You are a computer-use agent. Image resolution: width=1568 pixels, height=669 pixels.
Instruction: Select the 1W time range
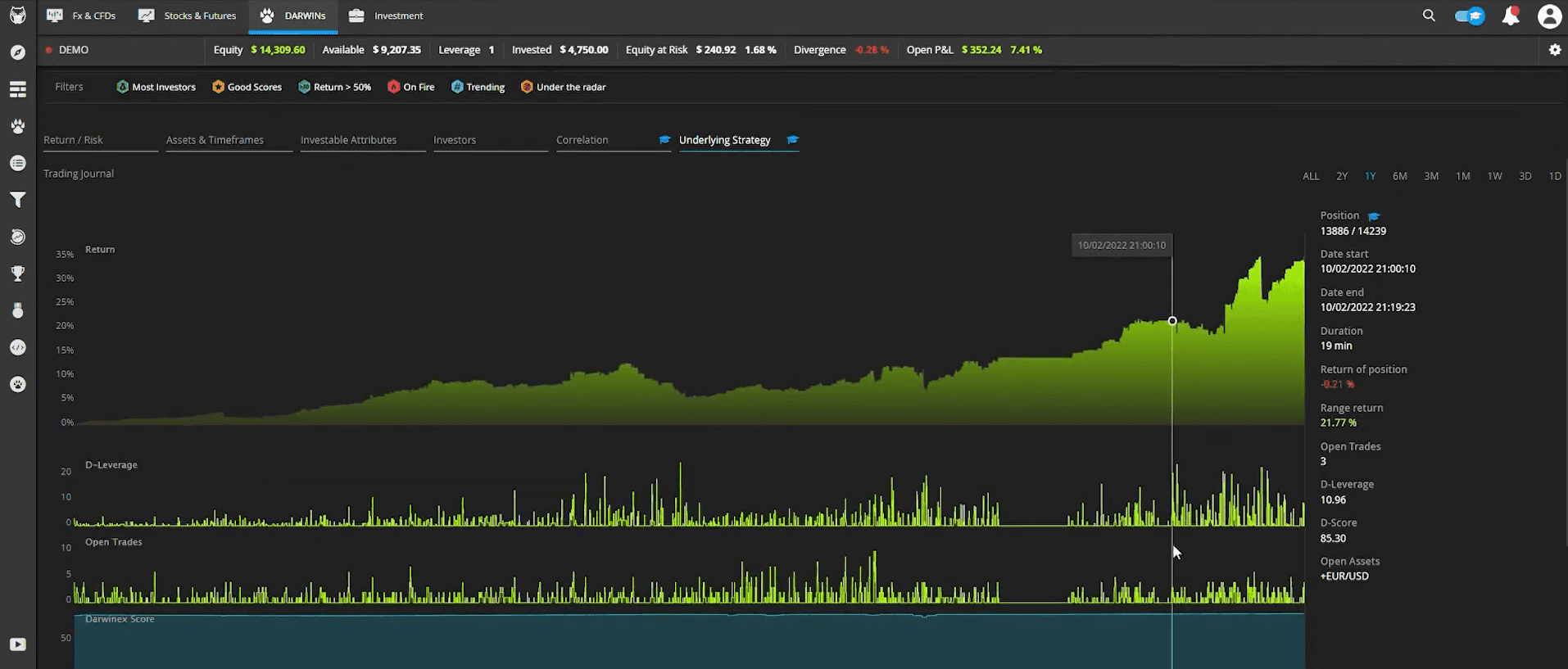point(1494,176)
